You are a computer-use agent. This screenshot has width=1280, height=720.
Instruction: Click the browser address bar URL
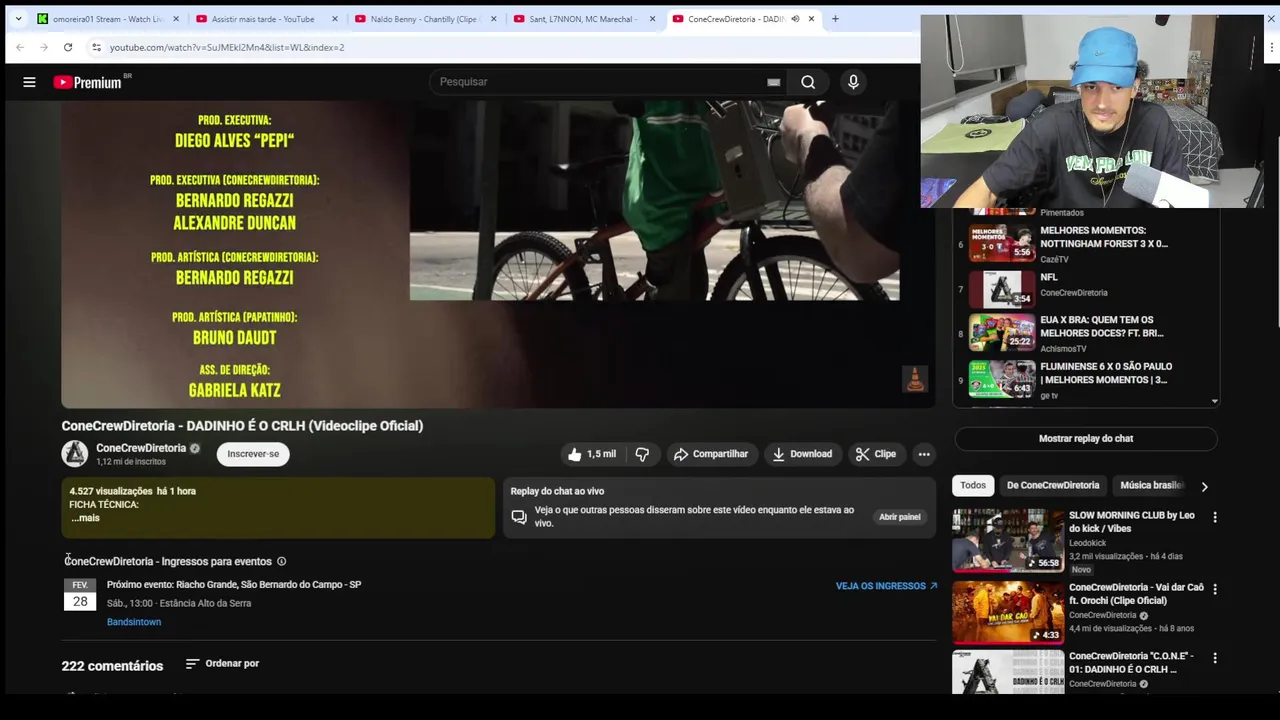pyautogui.click(x=227, y=47)
